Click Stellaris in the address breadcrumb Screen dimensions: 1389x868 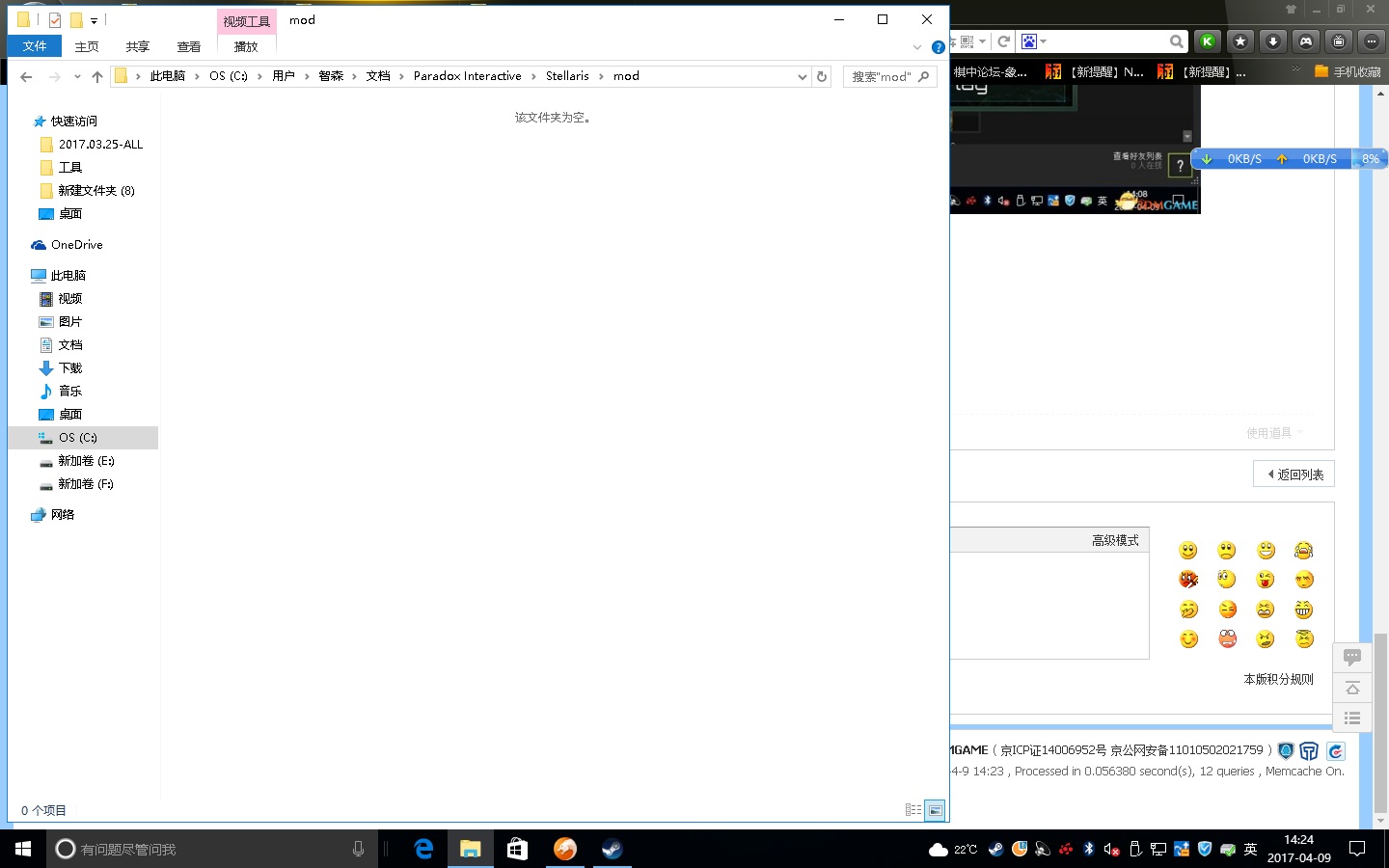(567, 76)
